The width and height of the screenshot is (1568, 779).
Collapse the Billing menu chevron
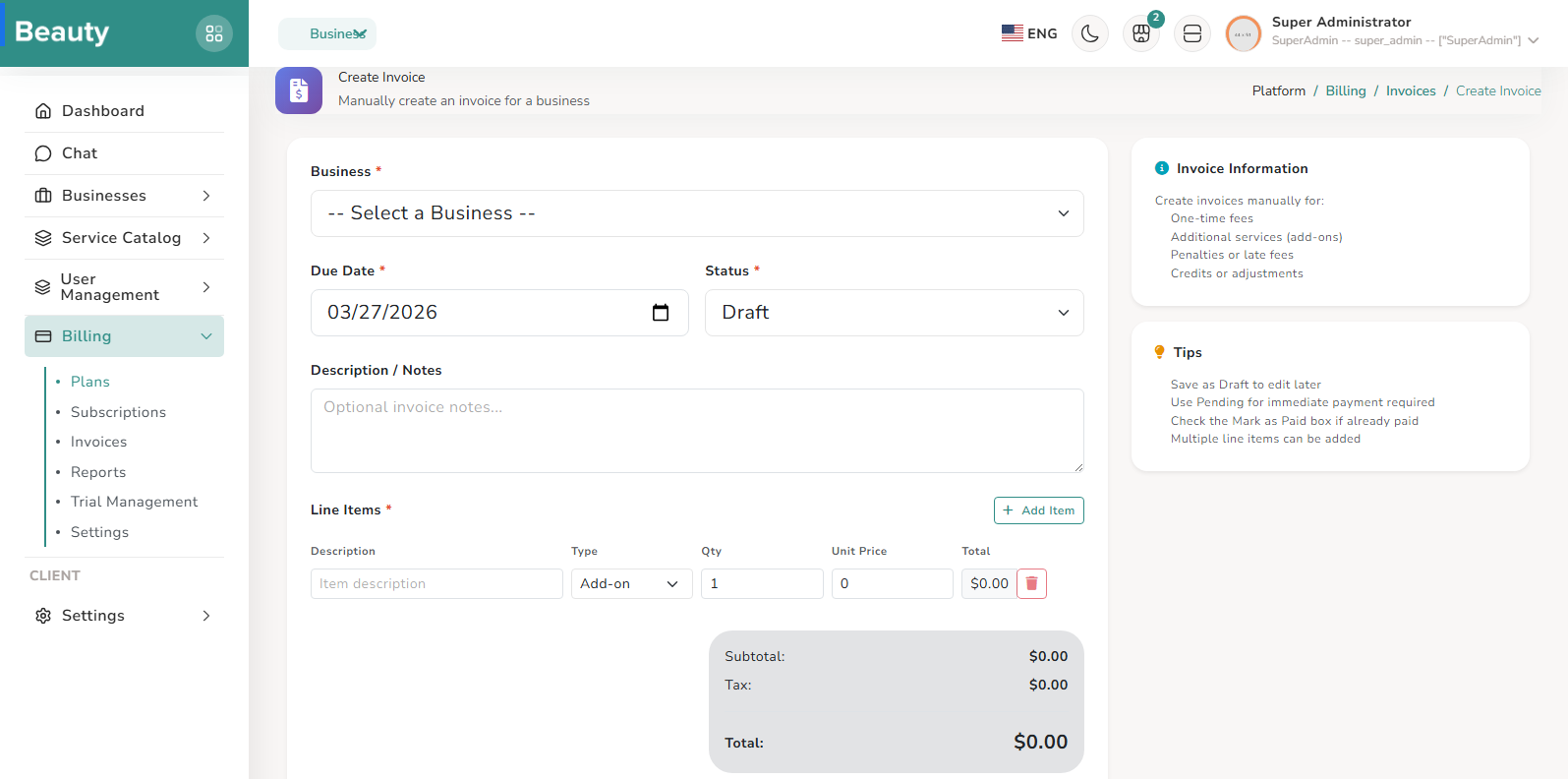pos(206,336)
